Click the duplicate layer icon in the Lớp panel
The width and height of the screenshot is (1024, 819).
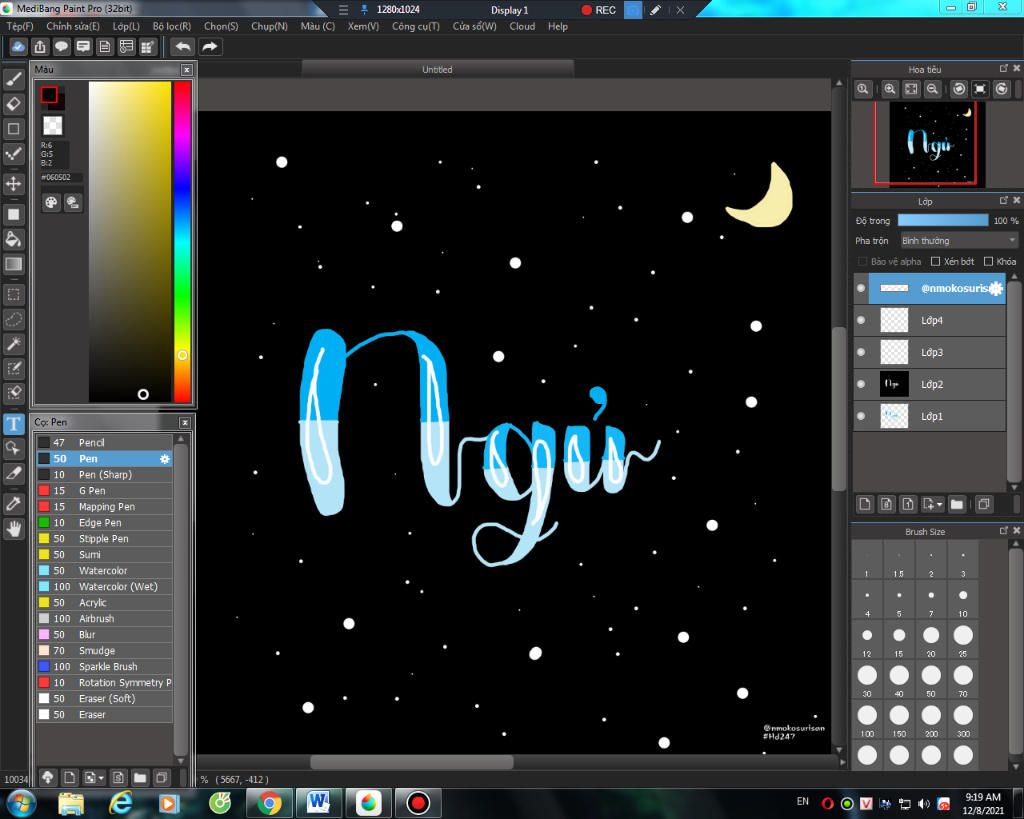984,504
